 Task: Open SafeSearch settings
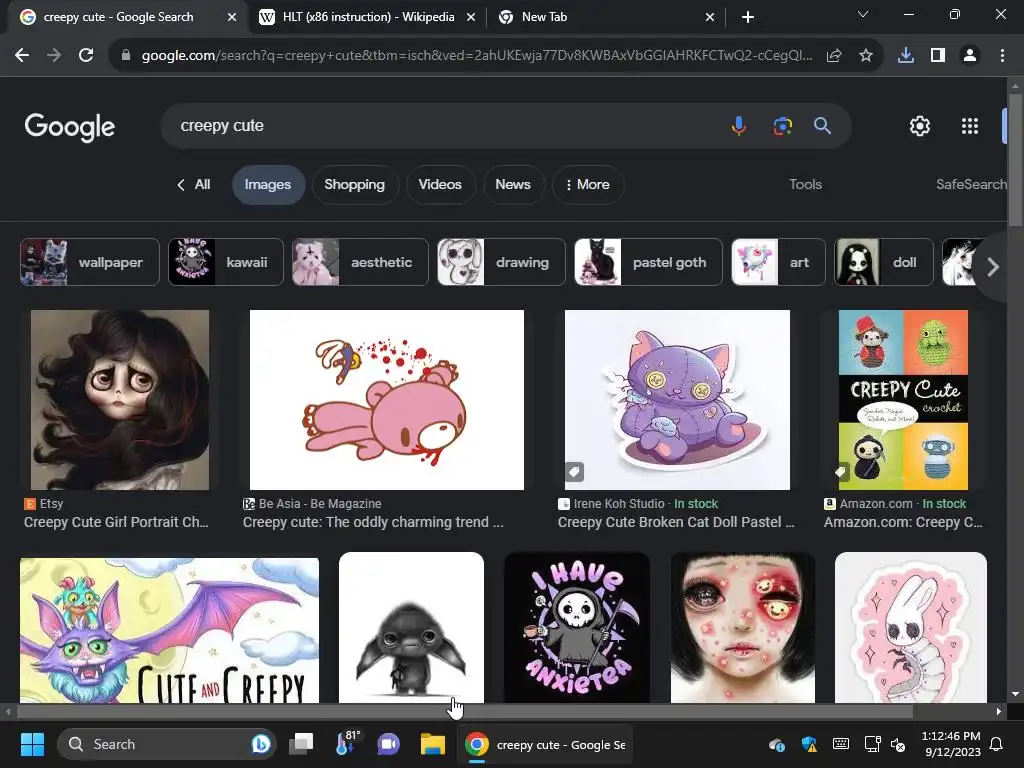pos(971,185)
